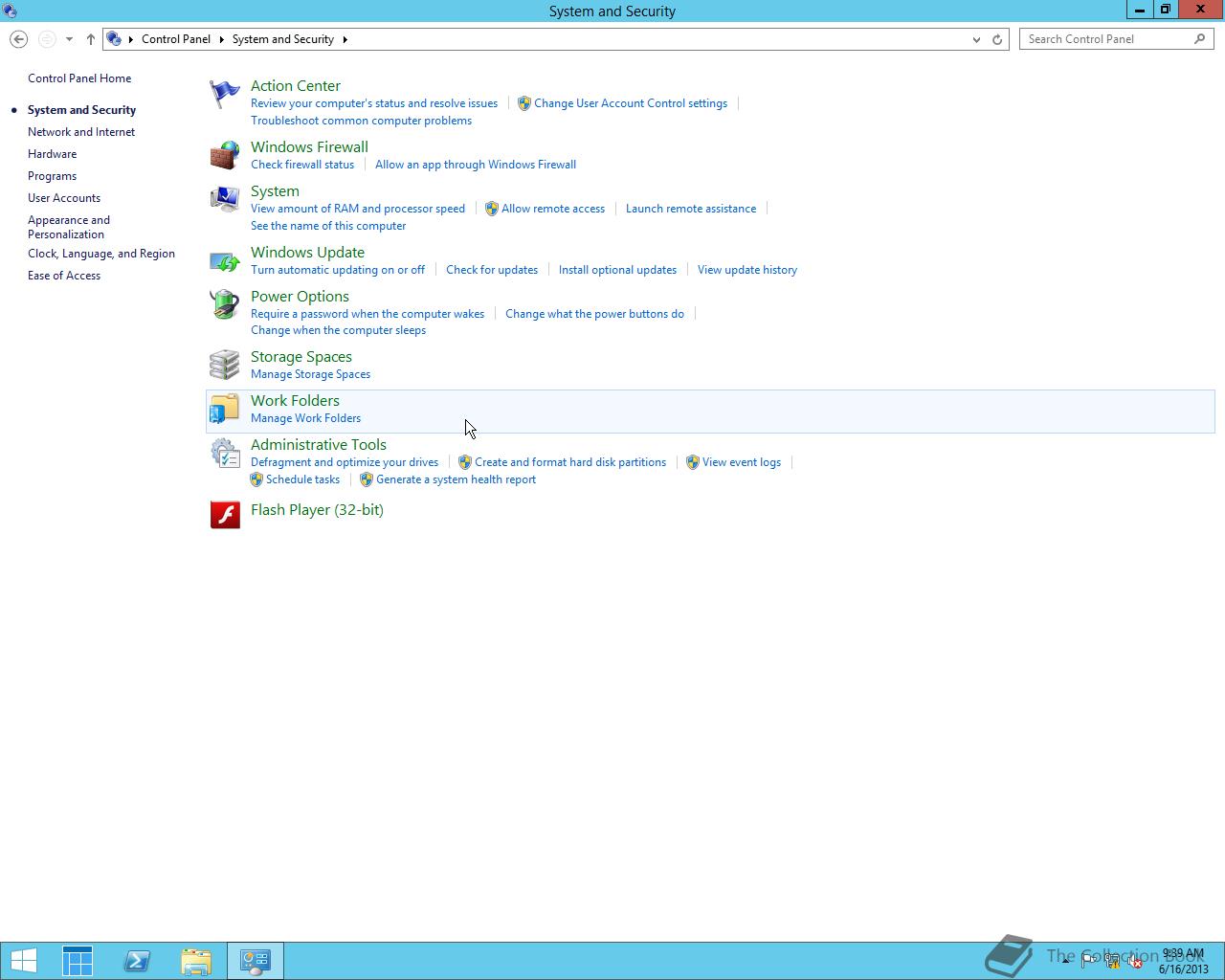Select Ease of Access category
1225x980 pixels.
[64, 276]
